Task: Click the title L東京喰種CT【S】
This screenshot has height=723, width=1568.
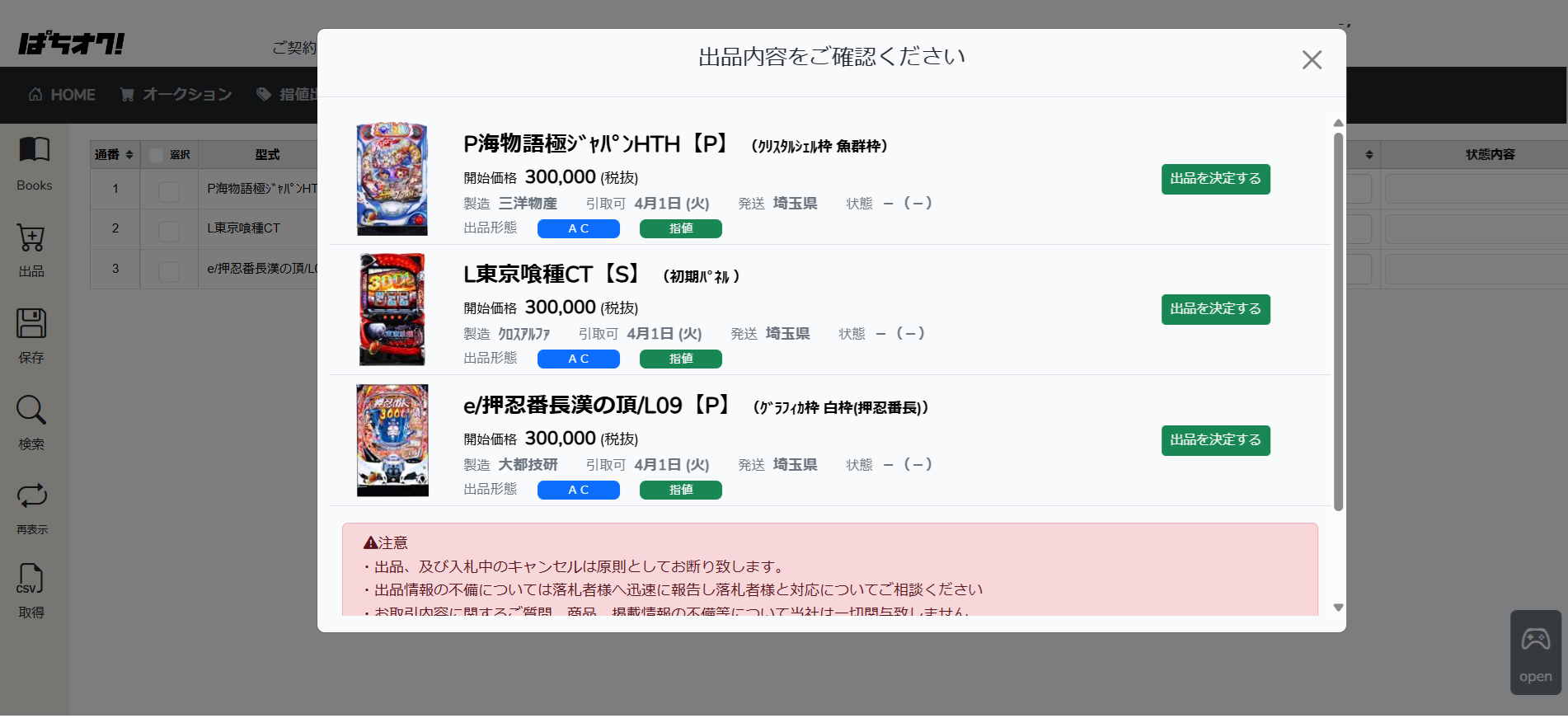Action: click(x=552, y=275)
